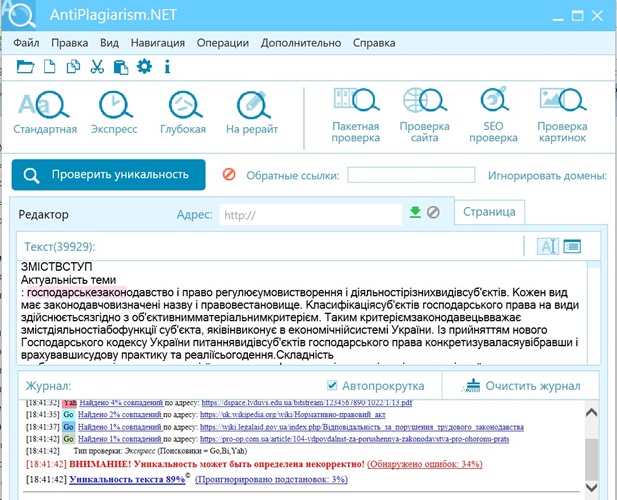Open the uk.wikipedia.org link
The width and height of the screenshot is (617, 500).
[292, 415]
